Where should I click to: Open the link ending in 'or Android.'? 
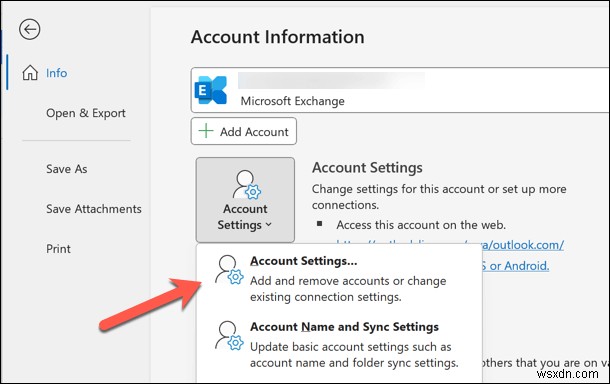(515, 266)
